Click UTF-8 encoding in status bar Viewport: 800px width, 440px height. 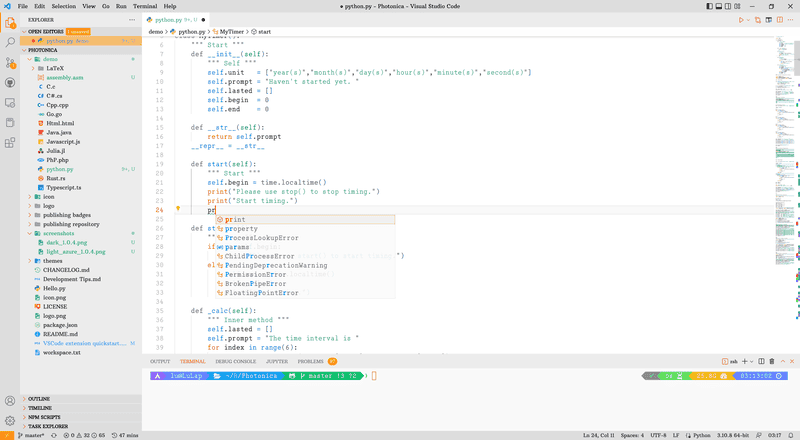658,435
